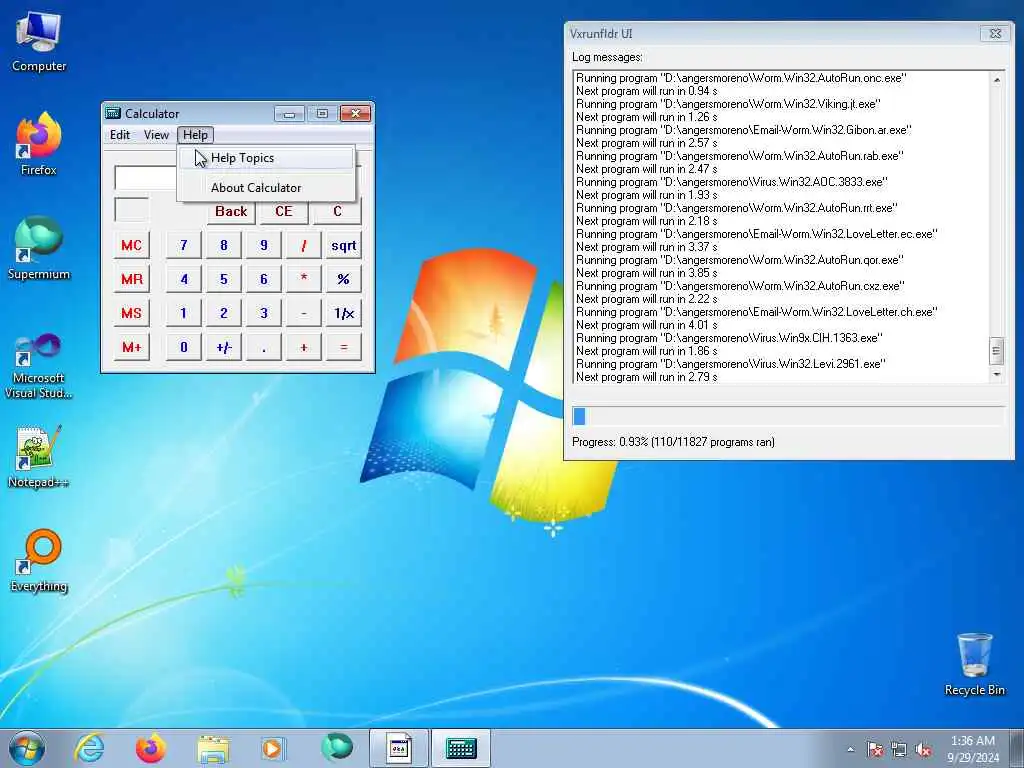The image size is (1024, 768).
Task: Choose About Calculator from the menu
Action: (x=266, y=187)
